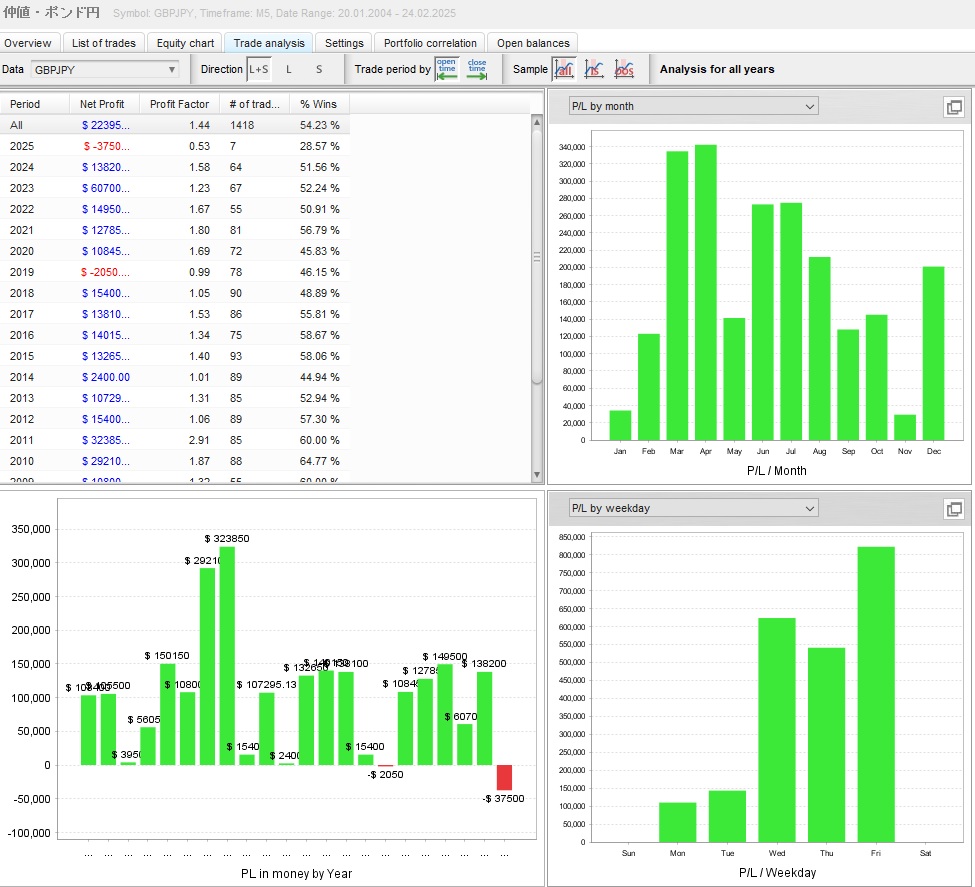Expand the P/L by month dropdown
This screenshot has height=887, width=975.
click(693, 106)
